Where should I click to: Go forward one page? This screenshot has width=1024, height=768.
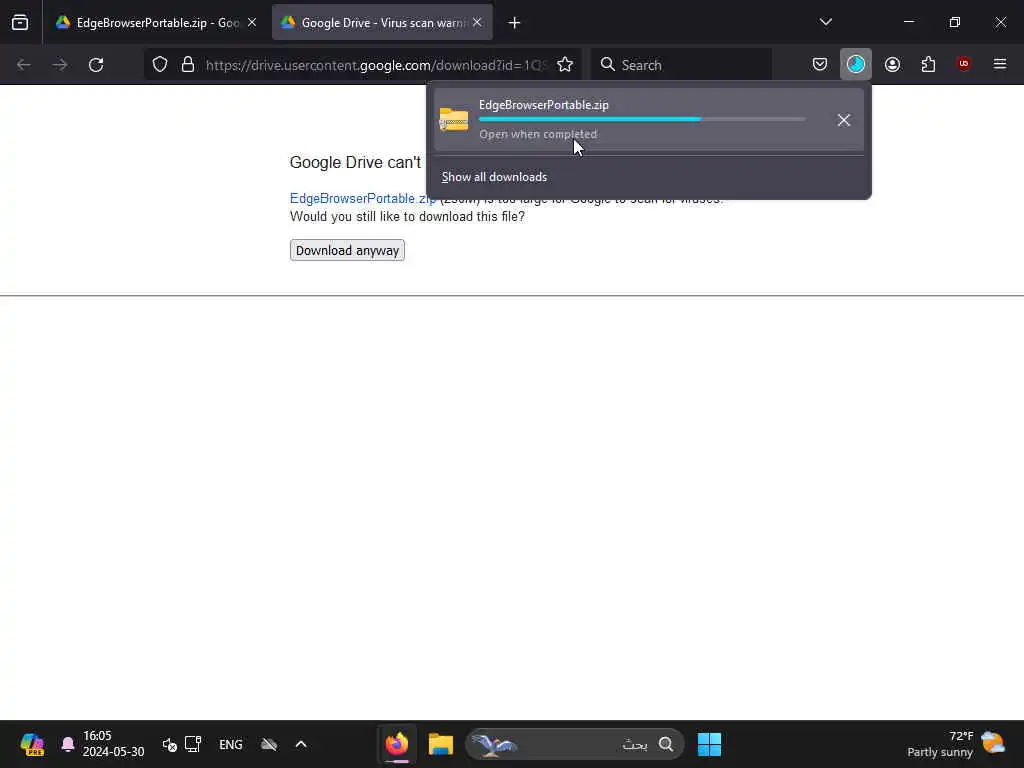pos(60,65)
